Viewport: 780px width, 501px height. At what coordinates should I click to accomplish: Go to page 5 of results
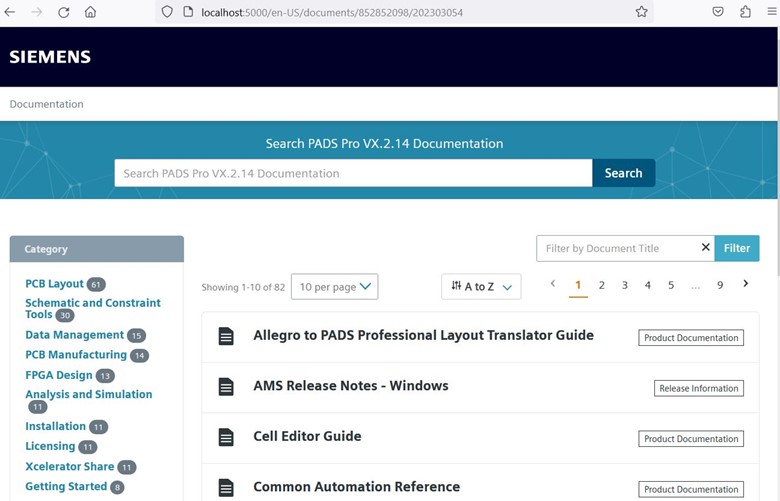[x=671, y=285]
